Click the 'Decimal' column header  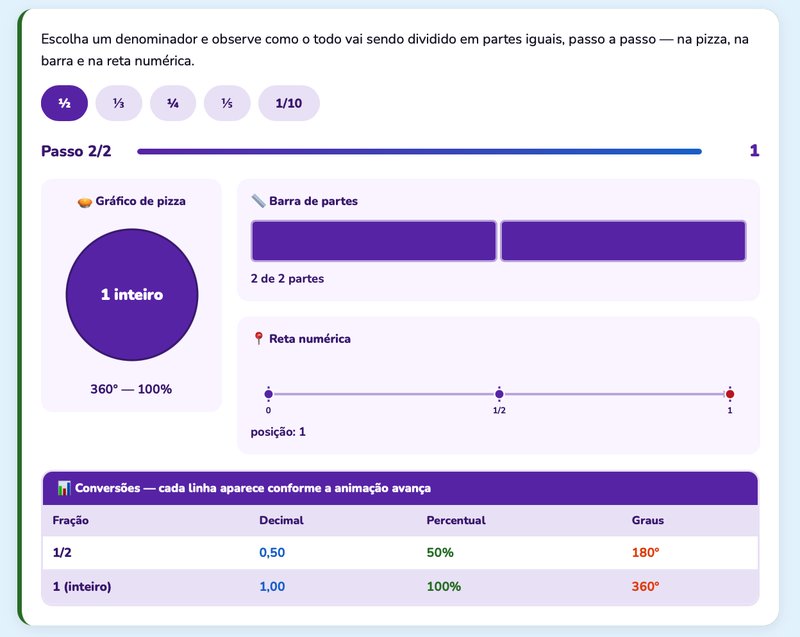[x=281, y=520]
